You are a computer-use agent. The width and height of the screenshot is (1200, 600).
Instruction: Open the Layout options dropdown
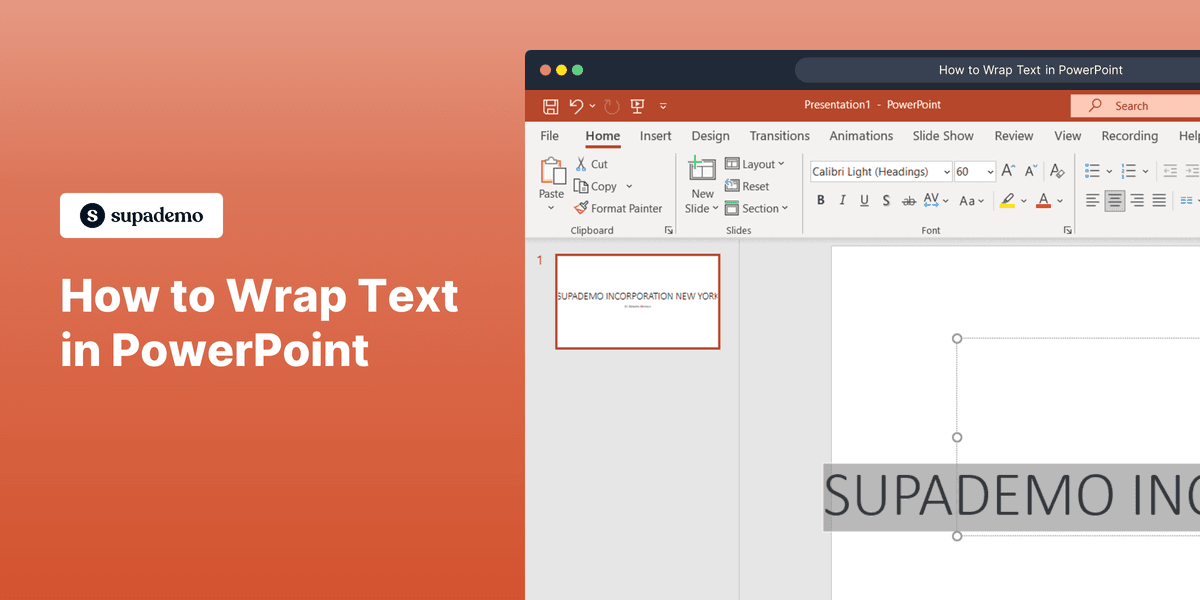pos(757,163)
